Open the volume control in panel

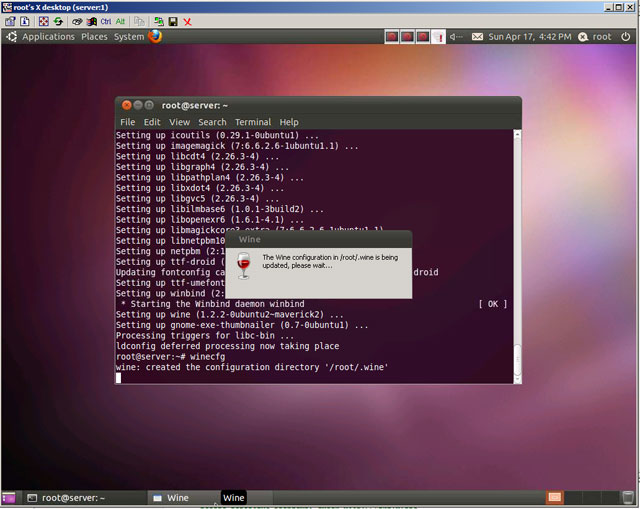(x=456, y=37)
